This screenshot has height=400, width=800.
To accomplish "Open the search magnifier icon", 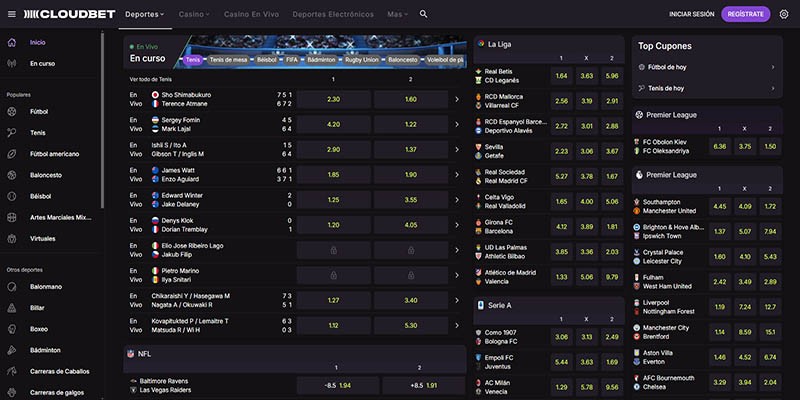I will [x=423, y=14].
